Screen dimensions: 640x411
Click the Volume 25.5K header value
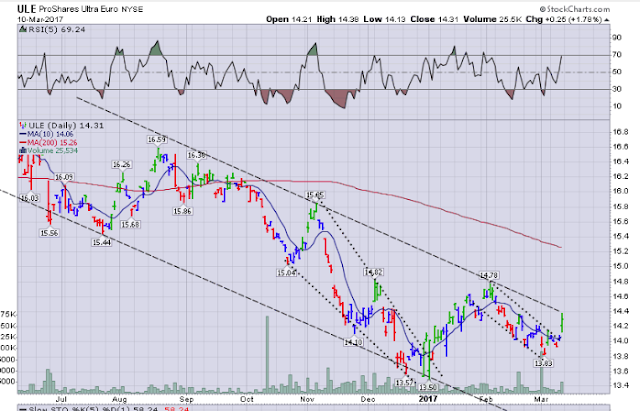click(x=493, y=19)
